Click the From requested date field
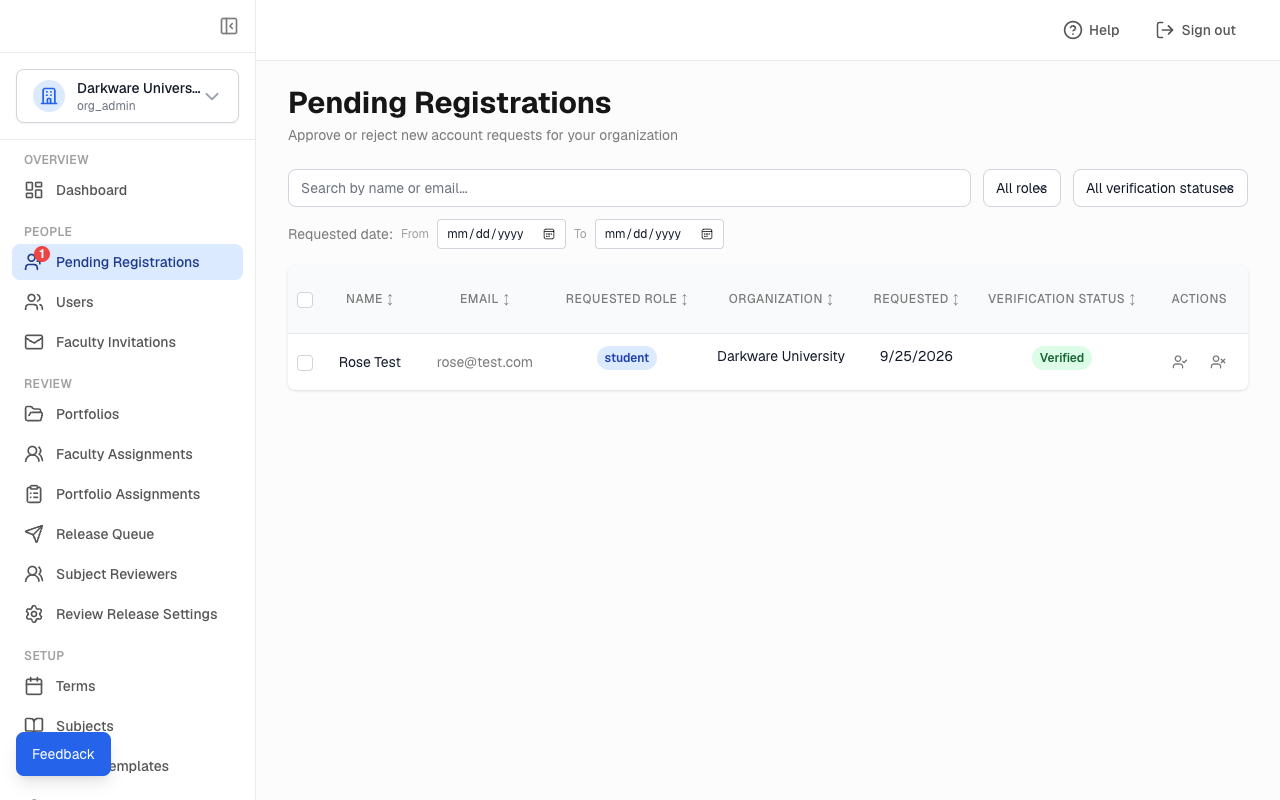This screenshot has height=800, width=1280. (501, 234)
